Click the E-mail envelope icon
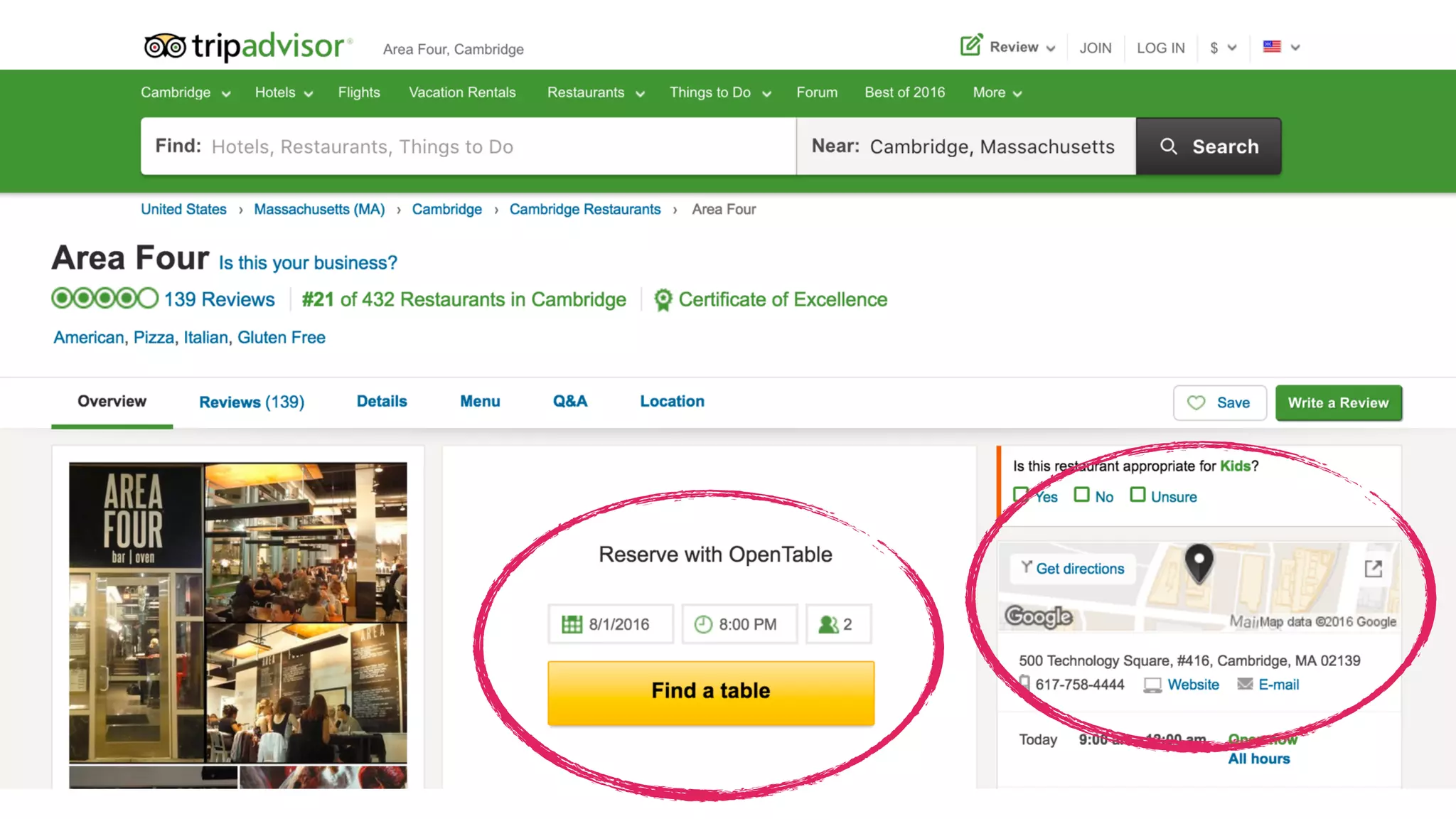The height and width of the screenshot is (819, 1456). [x=1245, y=684]
